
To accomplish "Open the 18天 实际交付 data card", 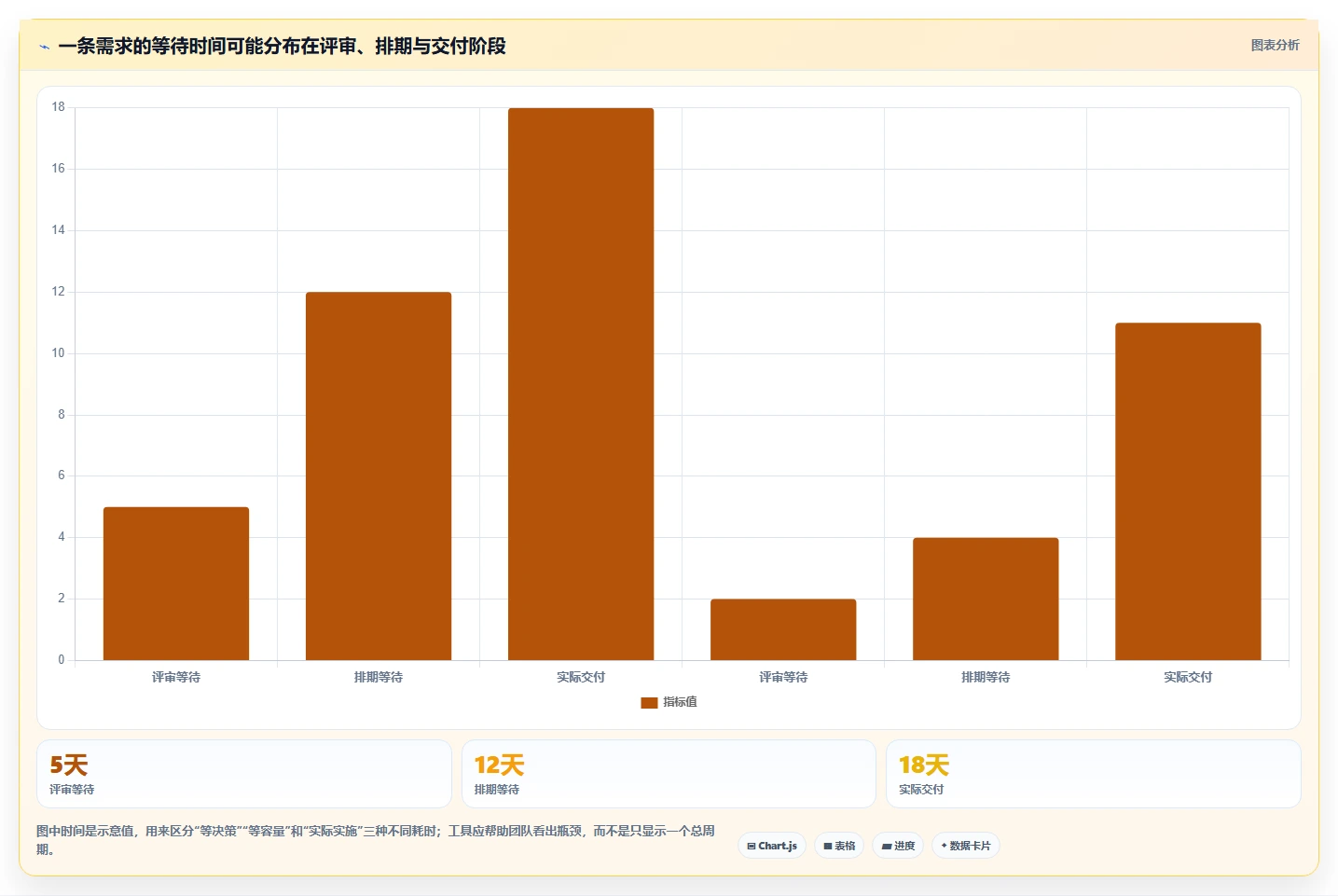I will click(1093, 774).
